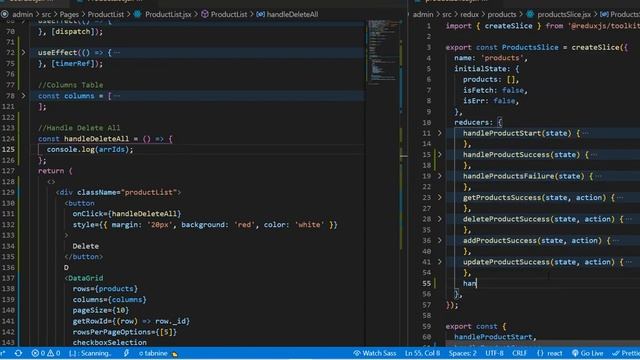Image resolution: width=640 pixels, height=360 pixels.
Task: Click the Prettier status item
Action: tap(626, 353)
